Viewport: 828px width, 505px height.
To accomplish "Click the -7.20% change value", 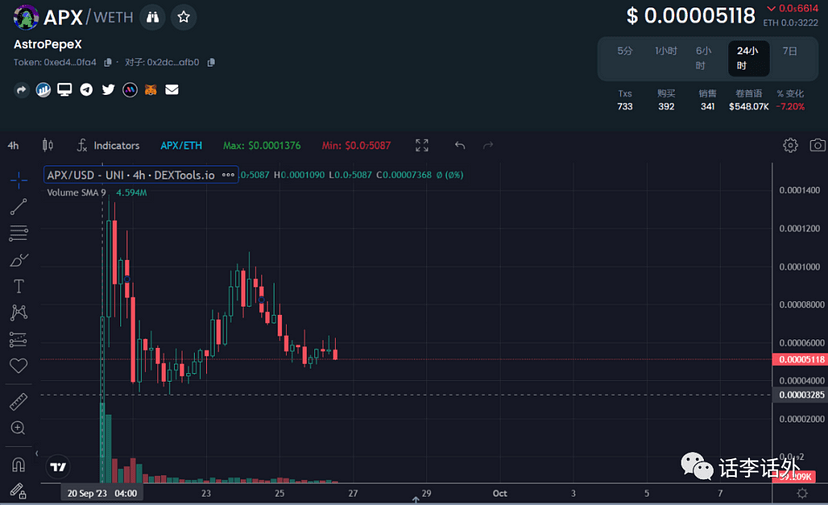I will click(x=791, y=107).
